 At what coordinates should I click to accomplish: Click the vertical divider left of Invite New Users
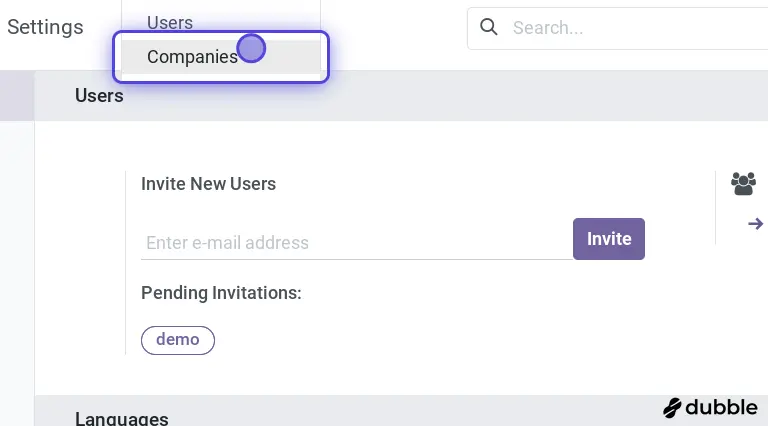tap(126, 262)
